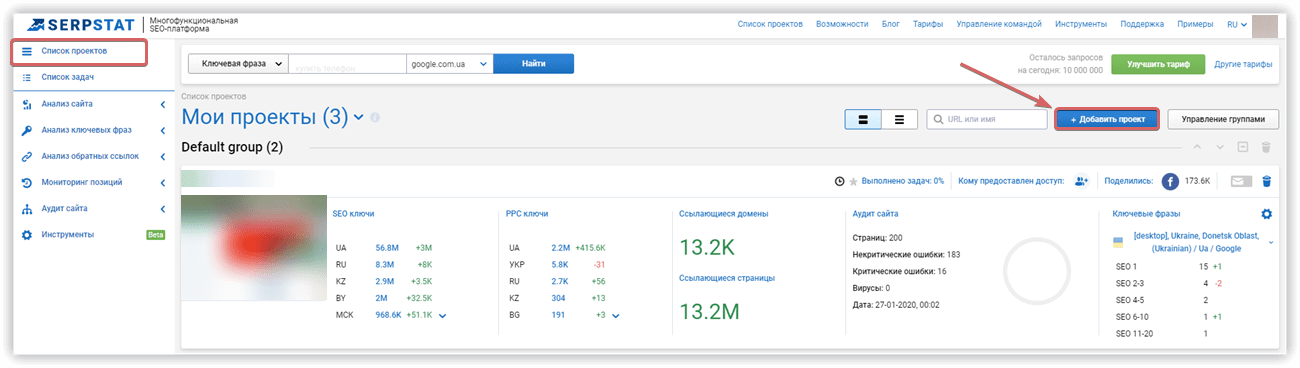Click the Мониторинг позиций history icon
Image resolution: width=1300 pixels, height=368 pixels.
click(x=27, y=182)
